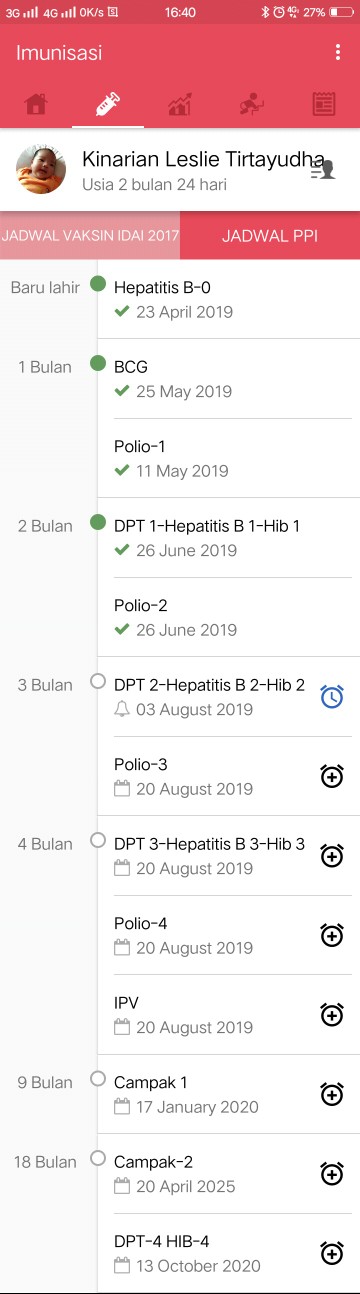360x1294 pixels.
Task: Switch to Jadwal Vaksin IDAI 2017 tab
Action: pyautogui.click(x=90, y=237)
